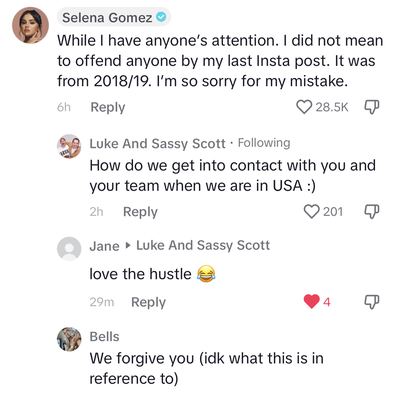Open Jane's username link
Image resolution: width=396 pixels, height=396 pixels.
pos(104,246)
